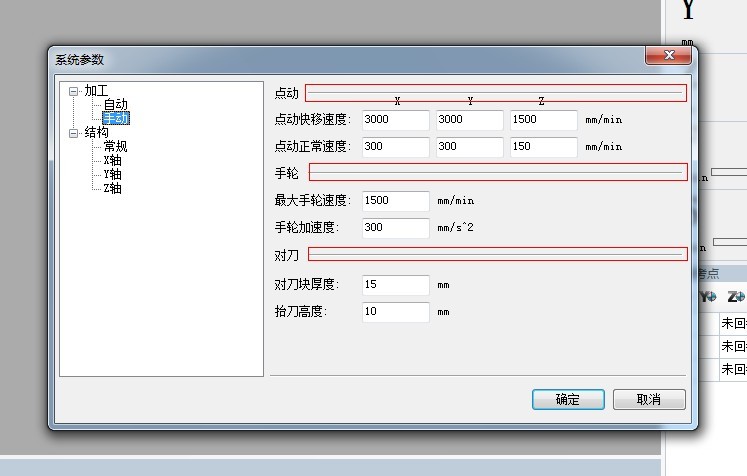
Task: Click the X 点动快移速度 field
Action: pyautogui.click(x=395, y=120)
